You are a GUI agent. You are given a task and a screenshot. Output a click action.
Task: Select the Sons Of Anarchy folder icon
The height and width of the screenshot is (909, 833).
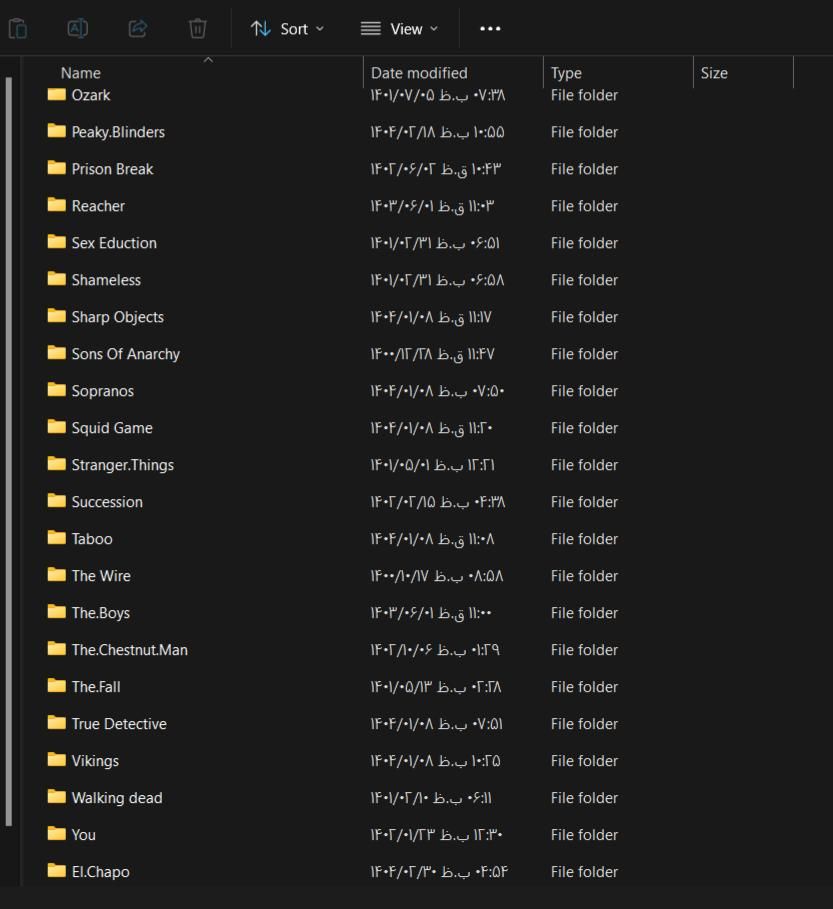[x=56, y=353]
